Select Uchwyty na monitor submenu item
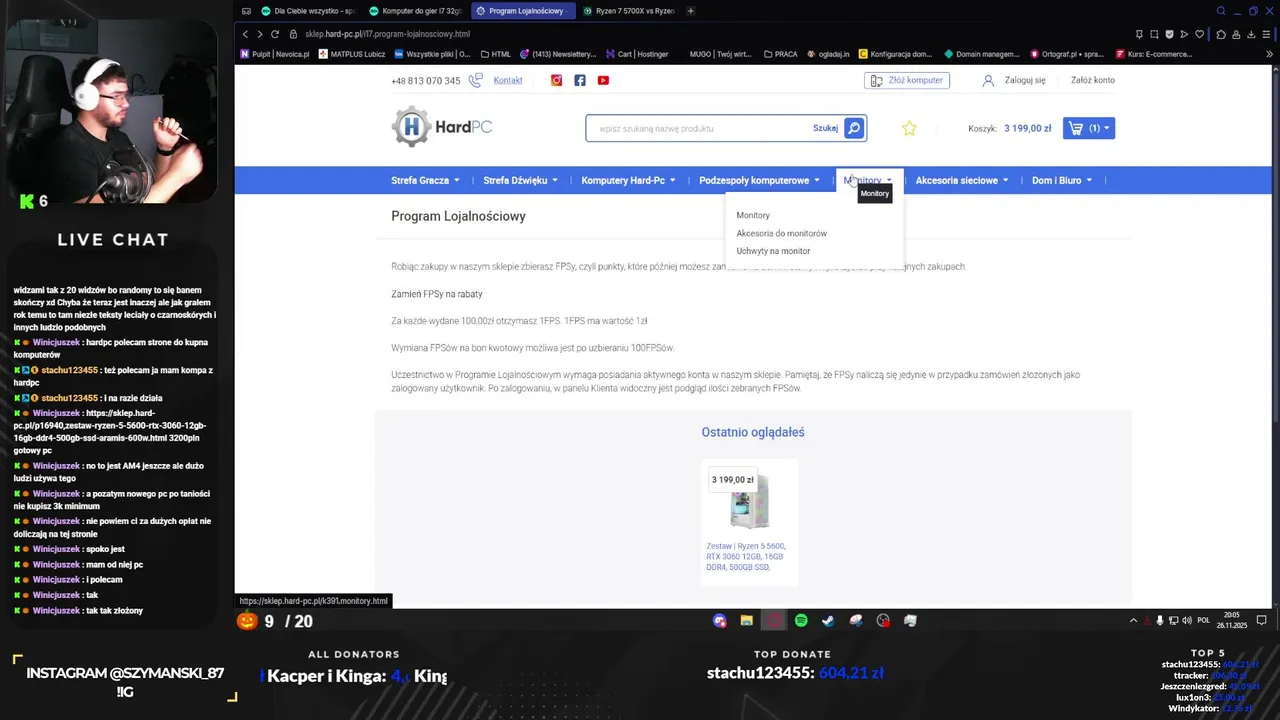This screenshot has width=1280, height=720. coord(773,251)
